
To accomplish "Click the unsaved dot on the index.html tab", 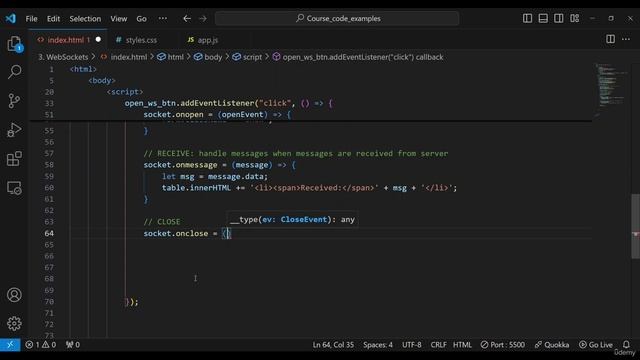I will pyautogui.click(x=98, y=40).
